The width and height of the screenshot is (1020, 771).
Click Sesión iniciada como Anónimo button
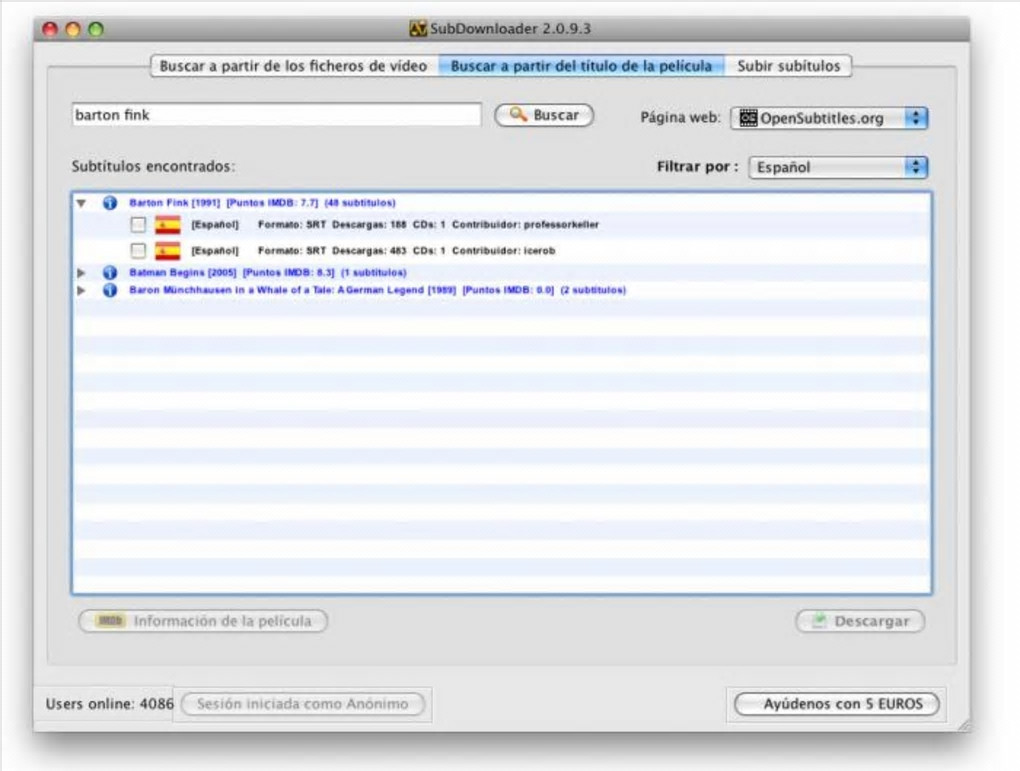[302, 704]
